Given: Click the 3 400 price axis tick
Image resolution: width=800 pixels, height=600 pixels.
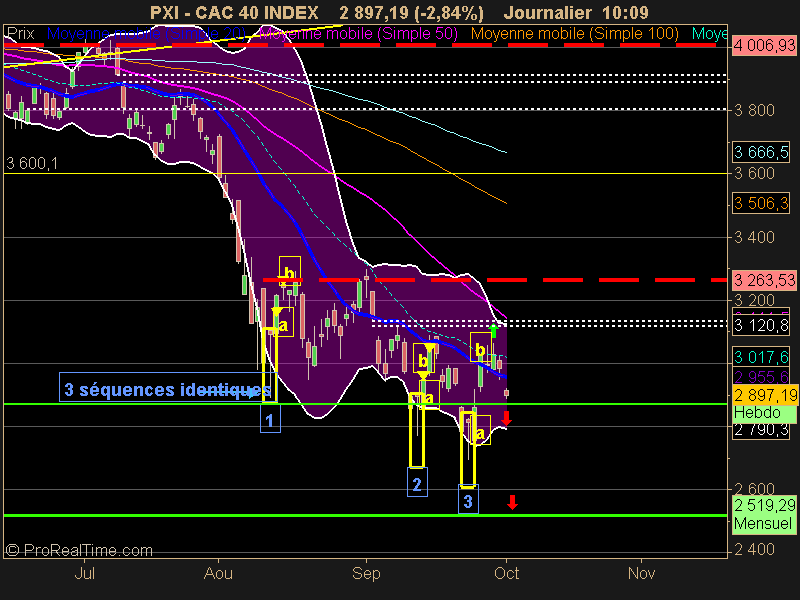Looking at the screenshot, I should click(755, 237).
